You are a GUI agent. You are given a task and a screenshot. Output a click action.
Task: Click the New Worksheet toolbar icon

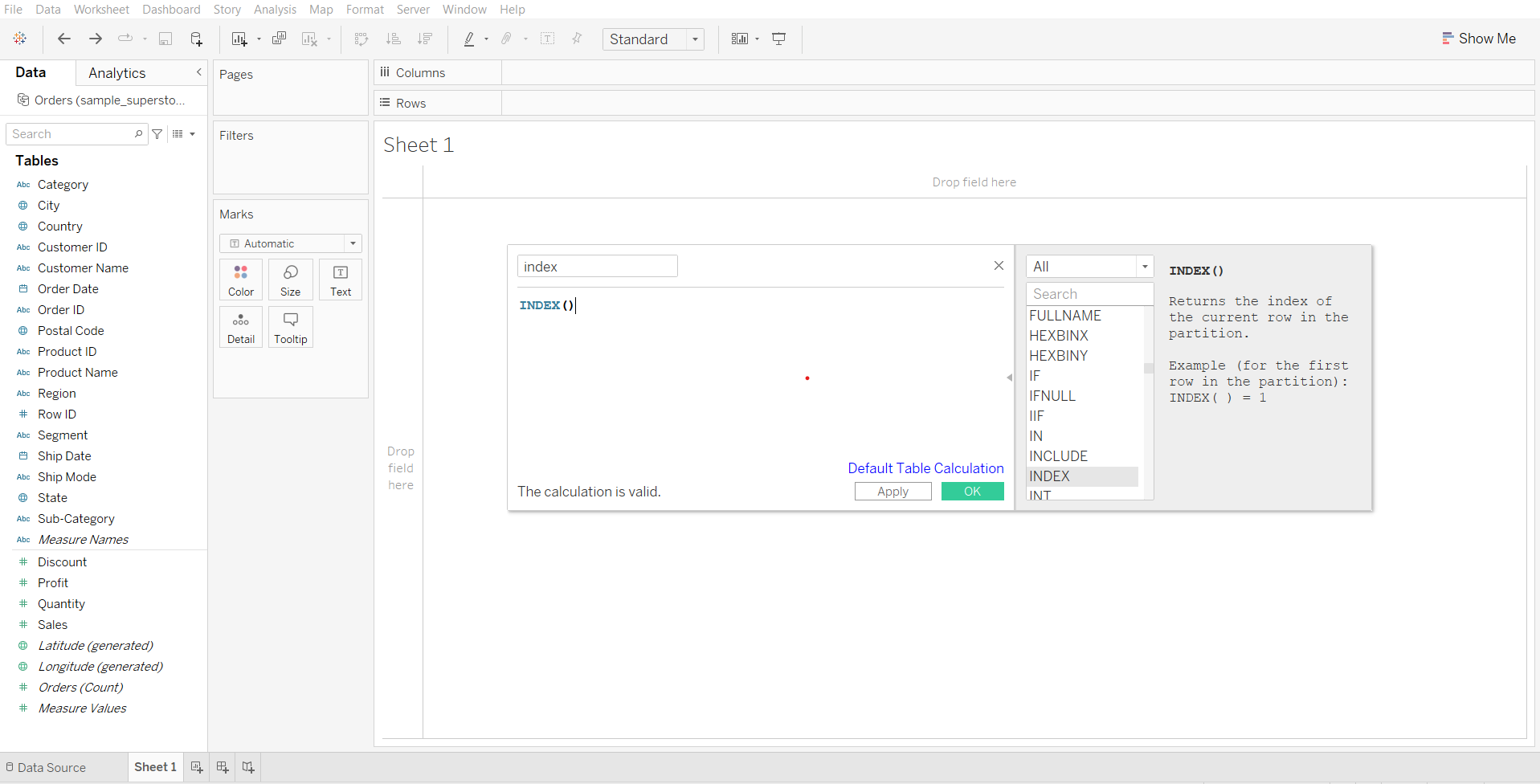click(239, 39)
